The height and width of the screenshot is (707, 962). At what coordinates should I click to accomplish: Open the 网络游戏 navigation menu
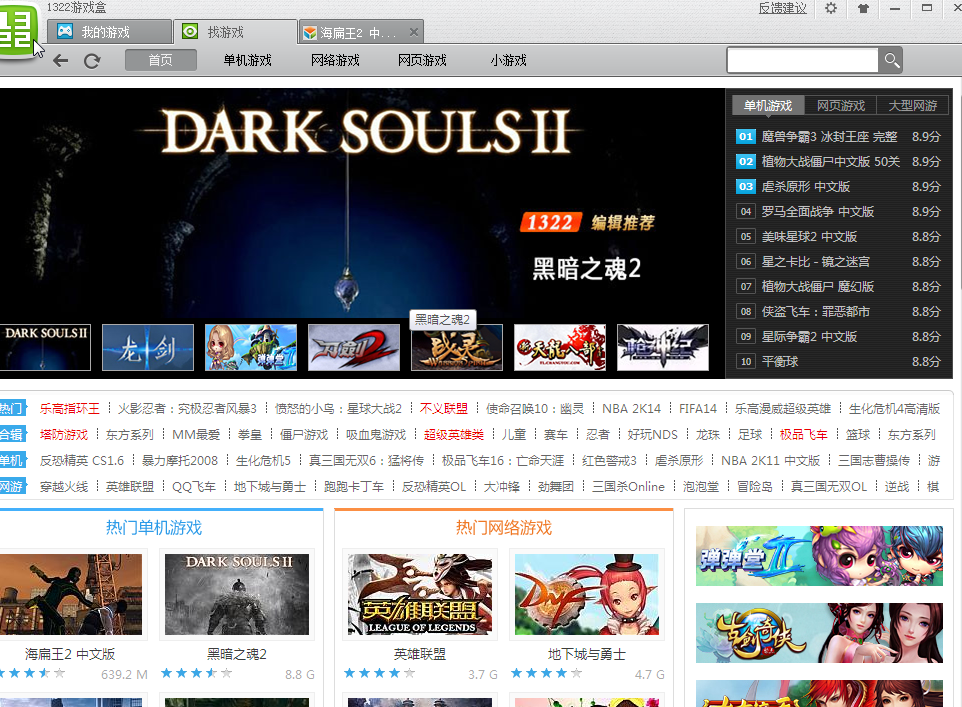(x=335, y=60)
